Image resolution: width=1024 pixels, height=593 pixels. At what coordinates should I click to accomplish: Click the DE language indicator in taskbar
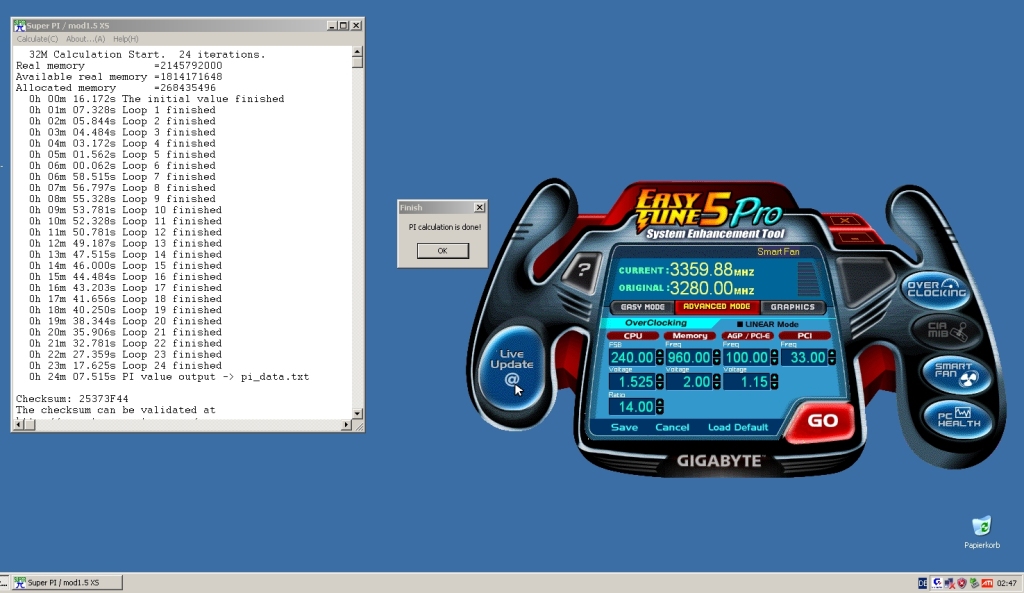(x=922, y=583)
